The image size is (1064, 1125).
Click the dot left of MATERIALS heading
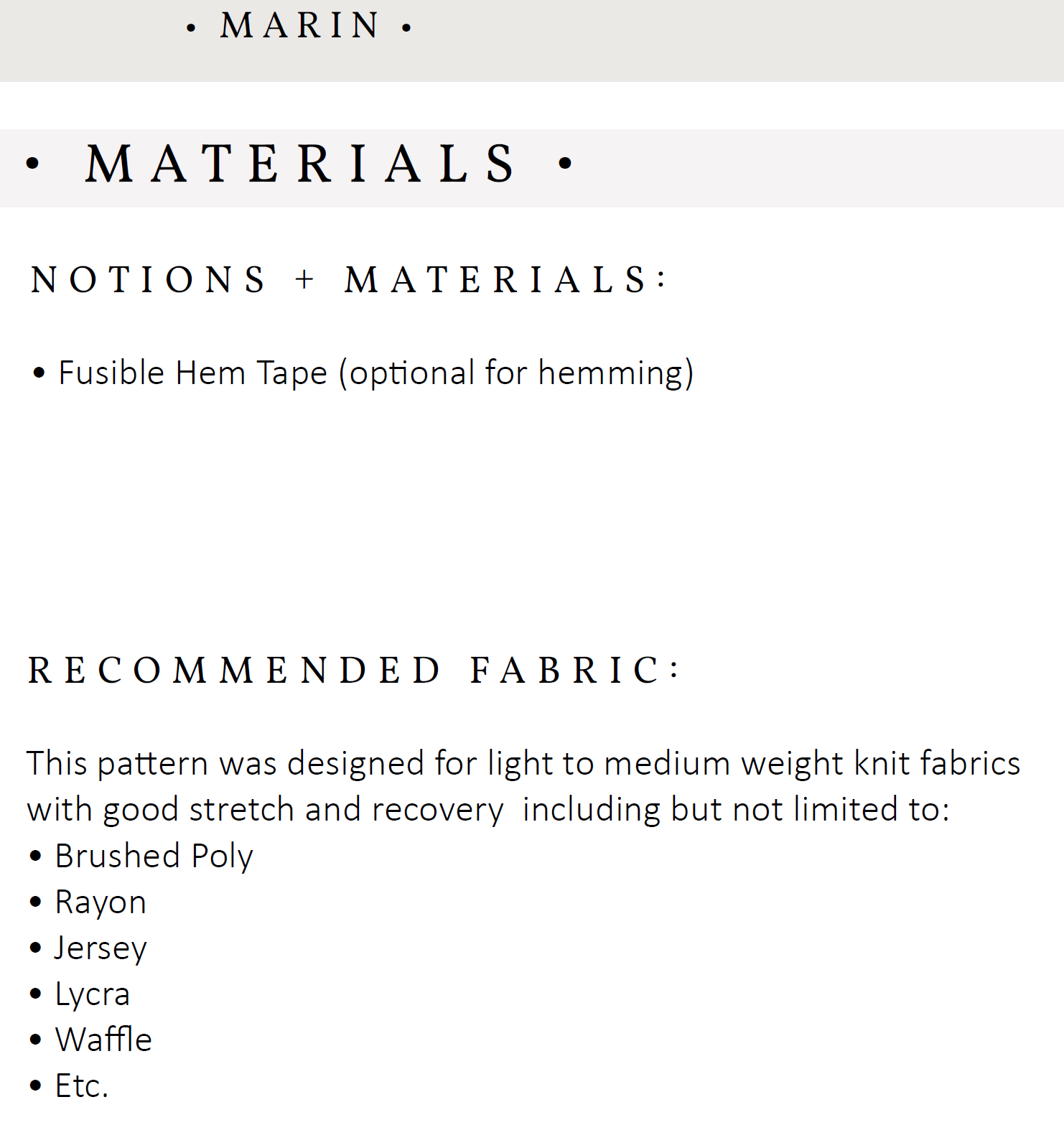(x=32, y=164)
